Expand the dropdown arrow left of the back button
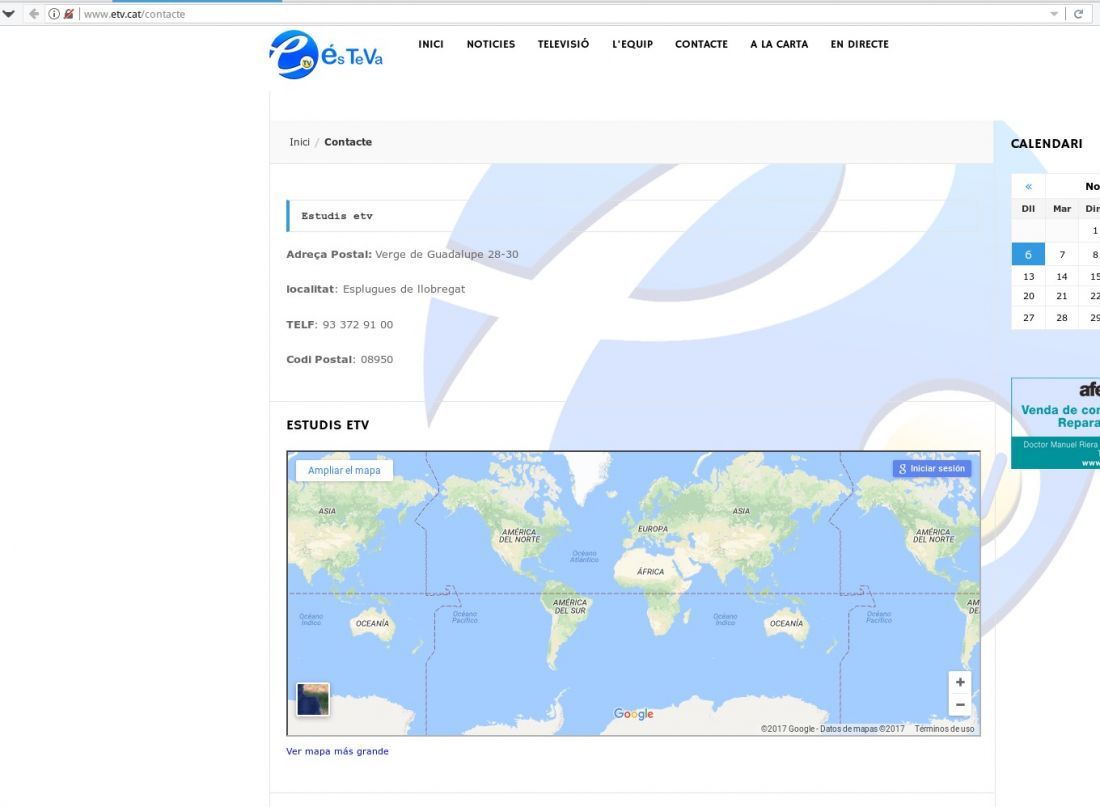This screenshot has width=1100, height=807. point(8,14)
